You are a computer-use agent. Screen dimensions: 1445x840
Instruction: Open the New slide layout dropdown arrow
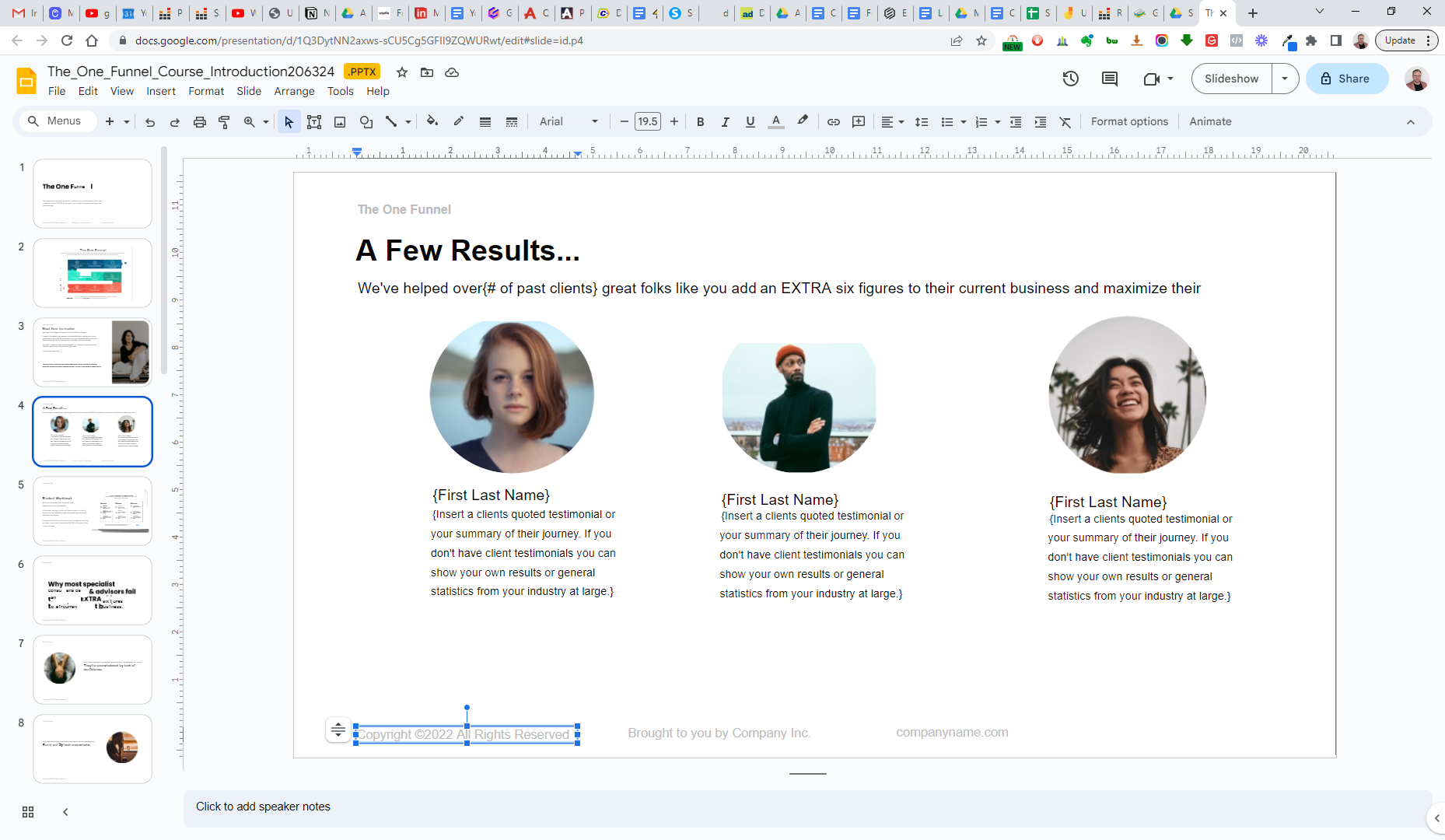pos(127,122)
